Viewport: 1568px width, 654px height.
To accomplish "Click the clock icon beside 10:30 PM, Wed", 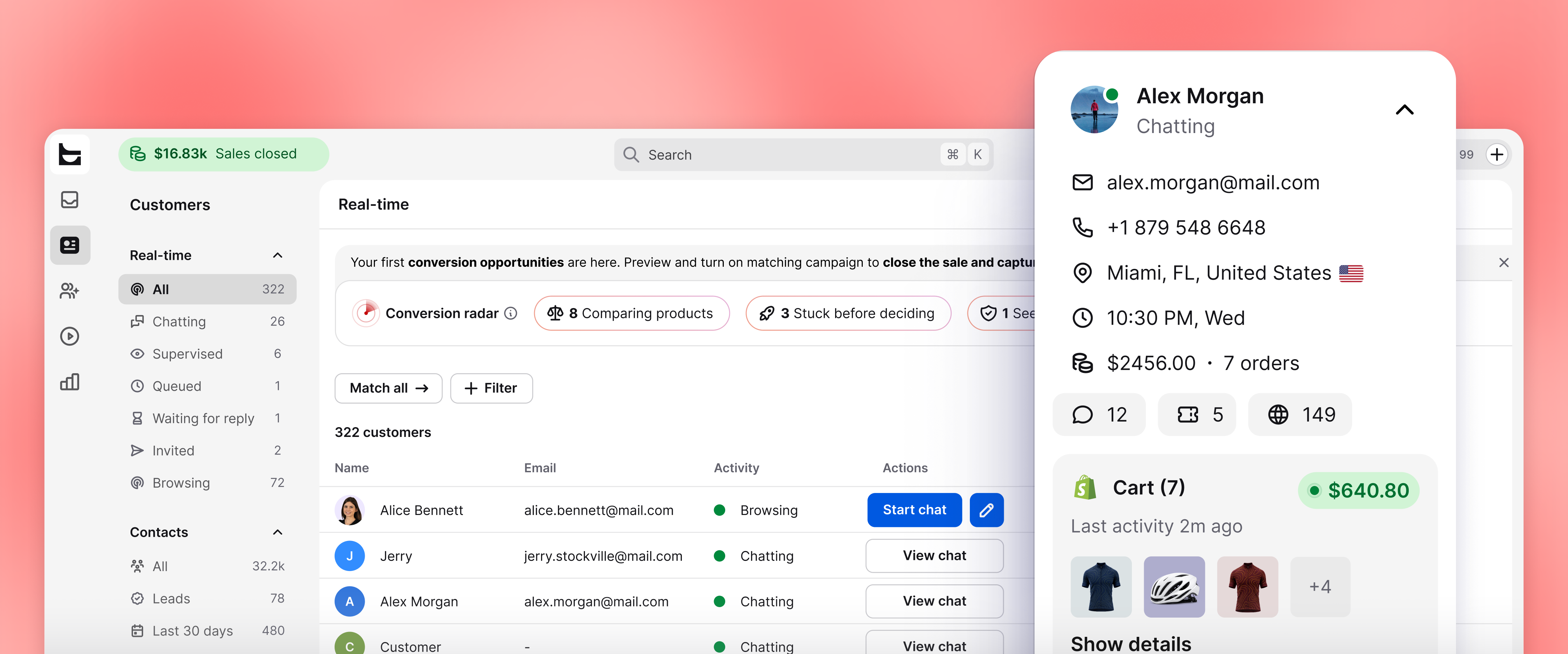I will pos(1082,317).
